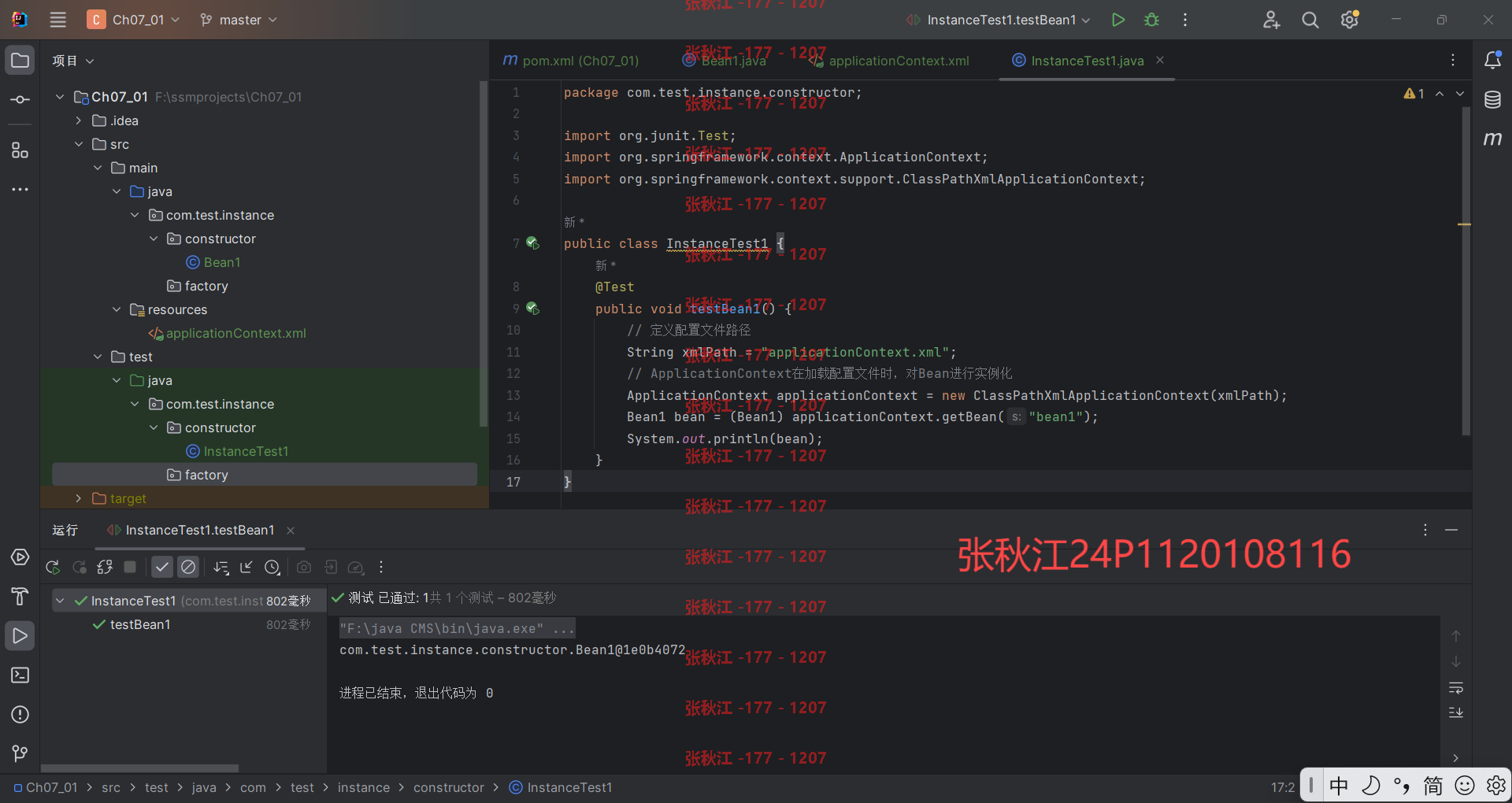
Task: Open Search Everywhere magnifier
Action: 1310,20
